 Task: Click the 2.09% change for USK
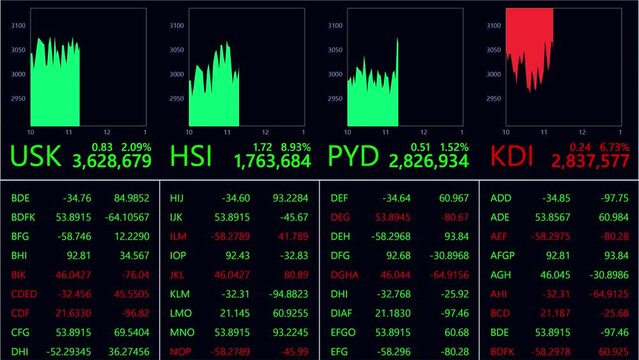tap(136, 147)
